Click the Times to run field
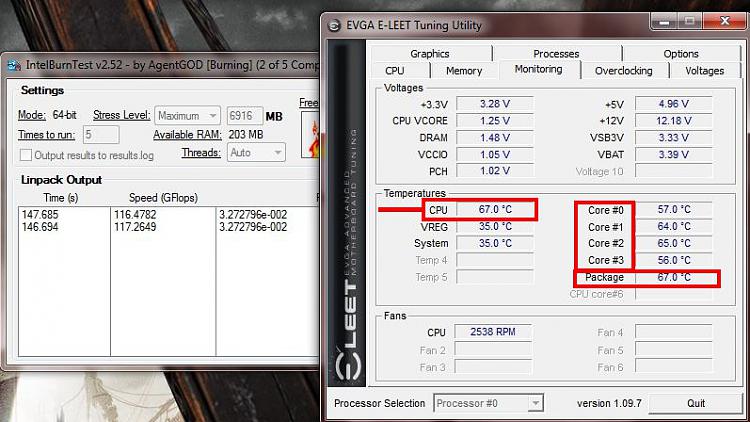Viewport: 750px width, 422px height. tap(101, 135)
